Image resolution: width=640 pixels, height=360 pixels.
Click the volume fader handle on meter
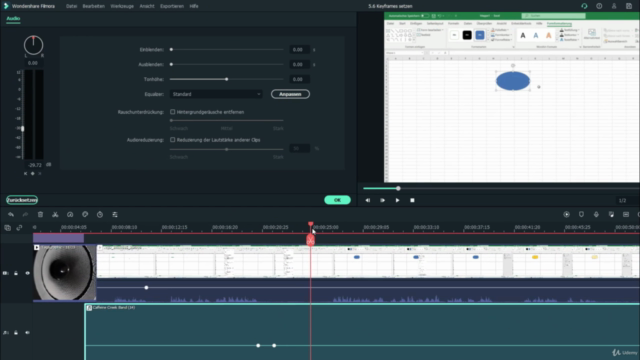22,129
